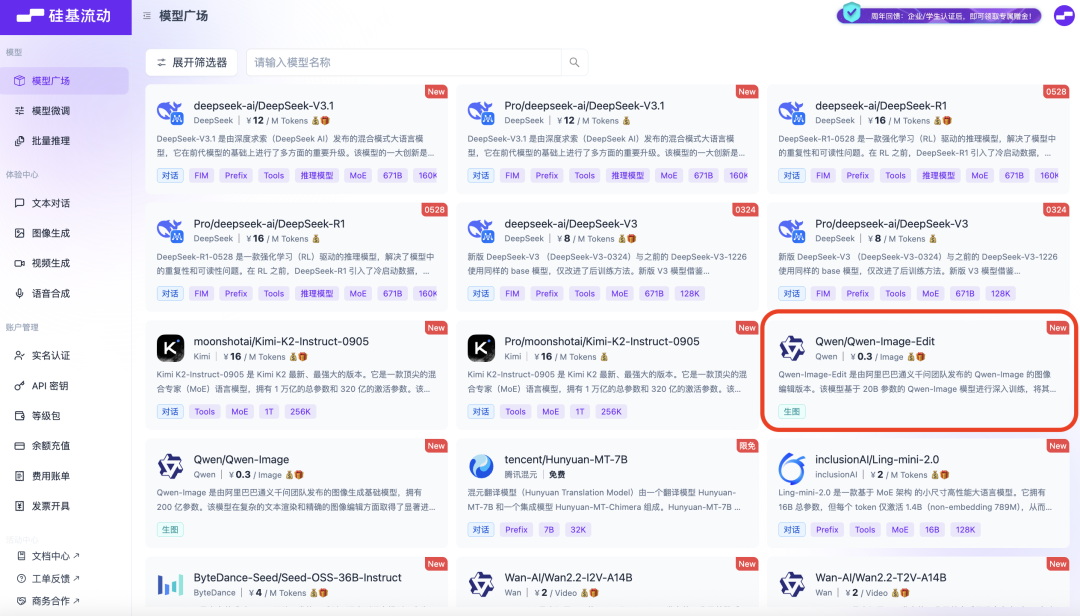This screenshot has width=1080, height=616.
Task: Click the 批量推理 icon in sidebar
Action: [x=19, y=141]
